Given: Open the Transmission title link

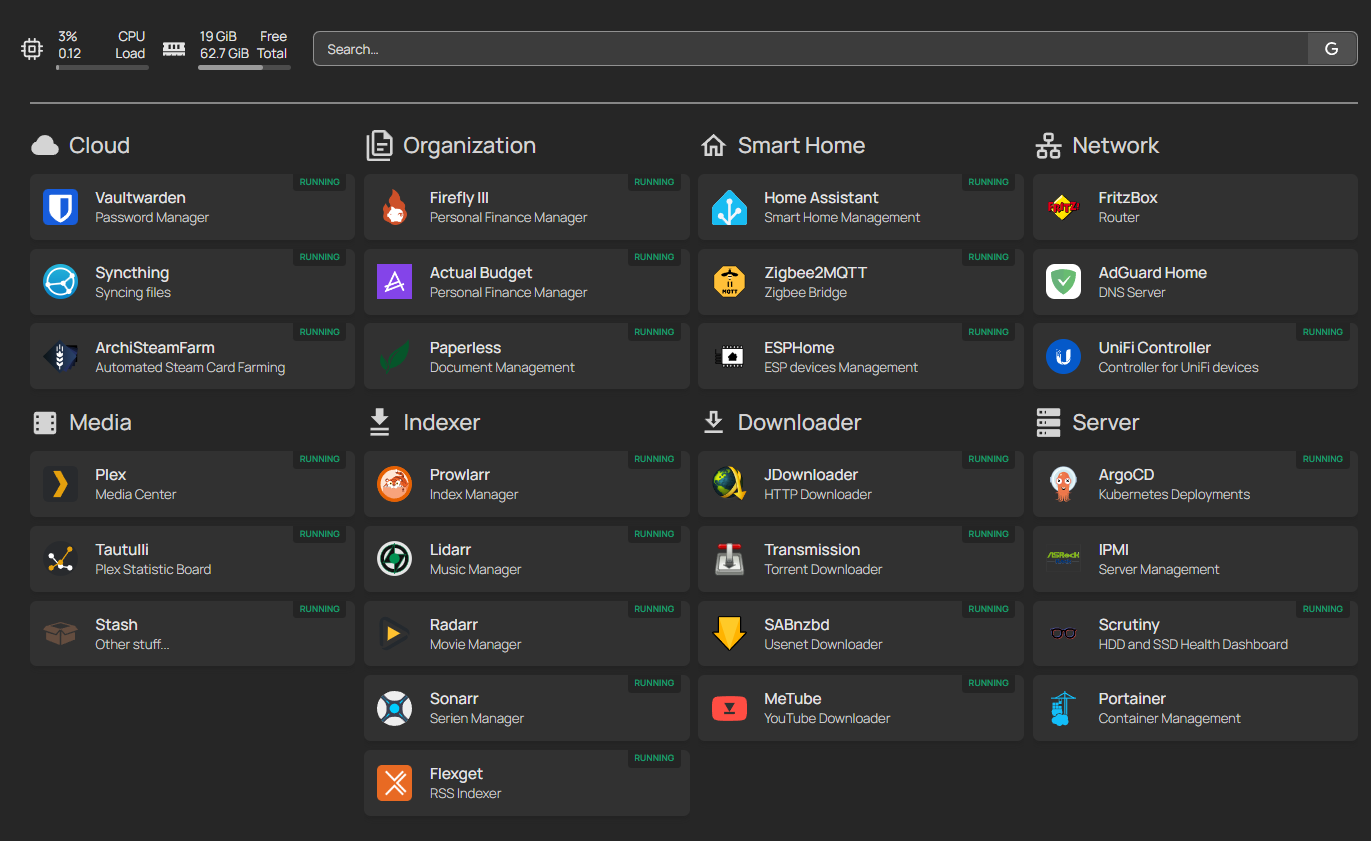Looking at the screenshot, I should pos(812,550).
